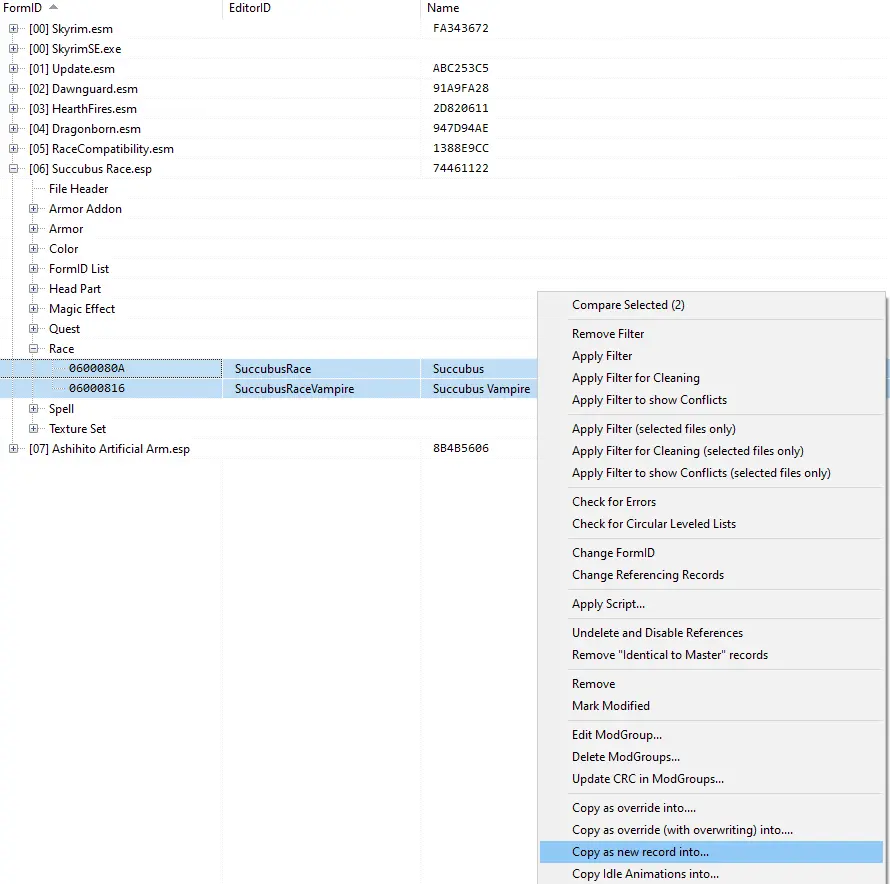
Task: Click the SuccubusRaceVampire EditorID cell
Action: point(321,389)
